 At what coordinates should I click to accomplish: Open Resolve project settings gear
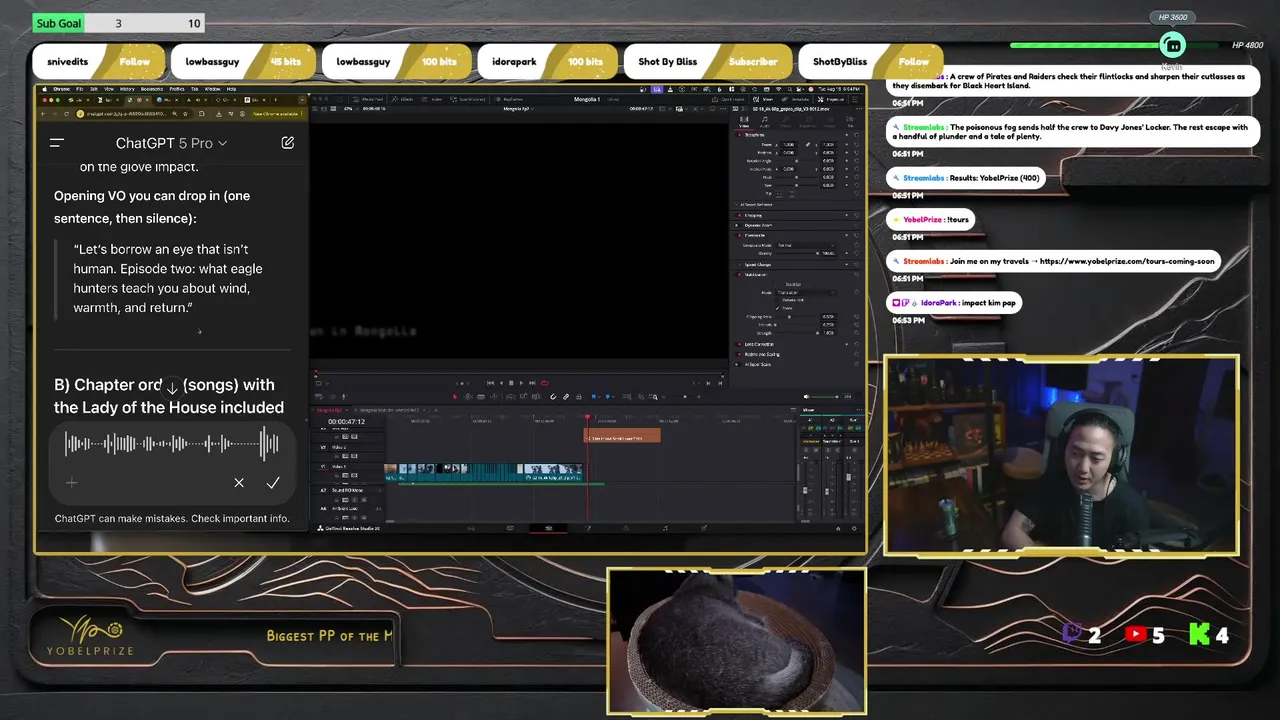(x=854, y=528)
